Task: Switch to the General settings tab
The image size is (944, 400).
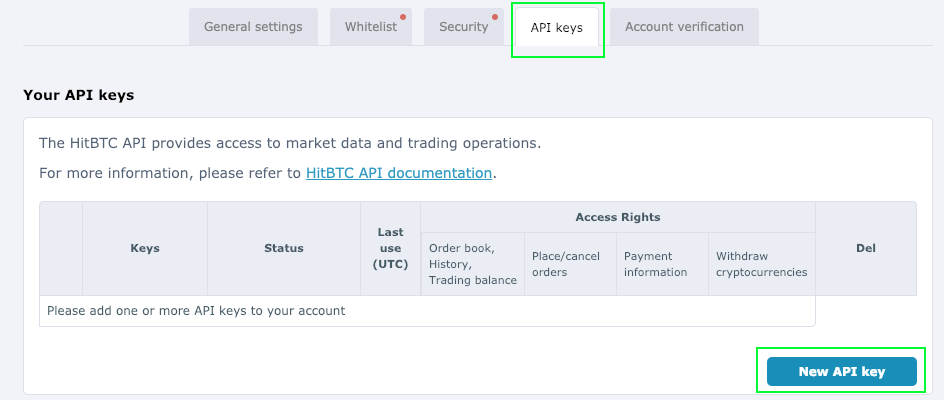Action: pos(253,27)
